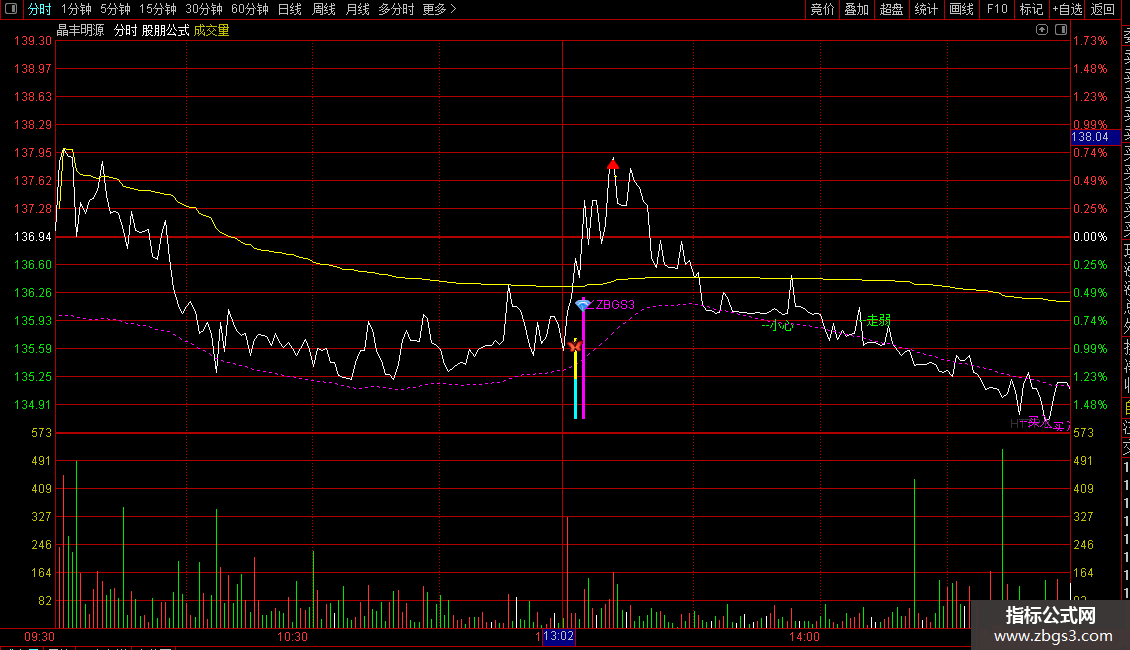Switch to the 日线 daily chart
Screen dimensions: 1130x650
(290, 9)
